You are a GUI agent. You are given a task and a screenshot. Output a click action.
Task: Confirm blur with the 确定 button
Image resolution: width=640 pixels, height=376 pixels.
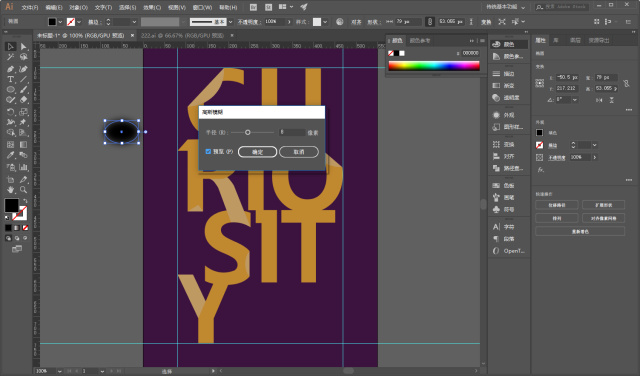coord(258,152)
